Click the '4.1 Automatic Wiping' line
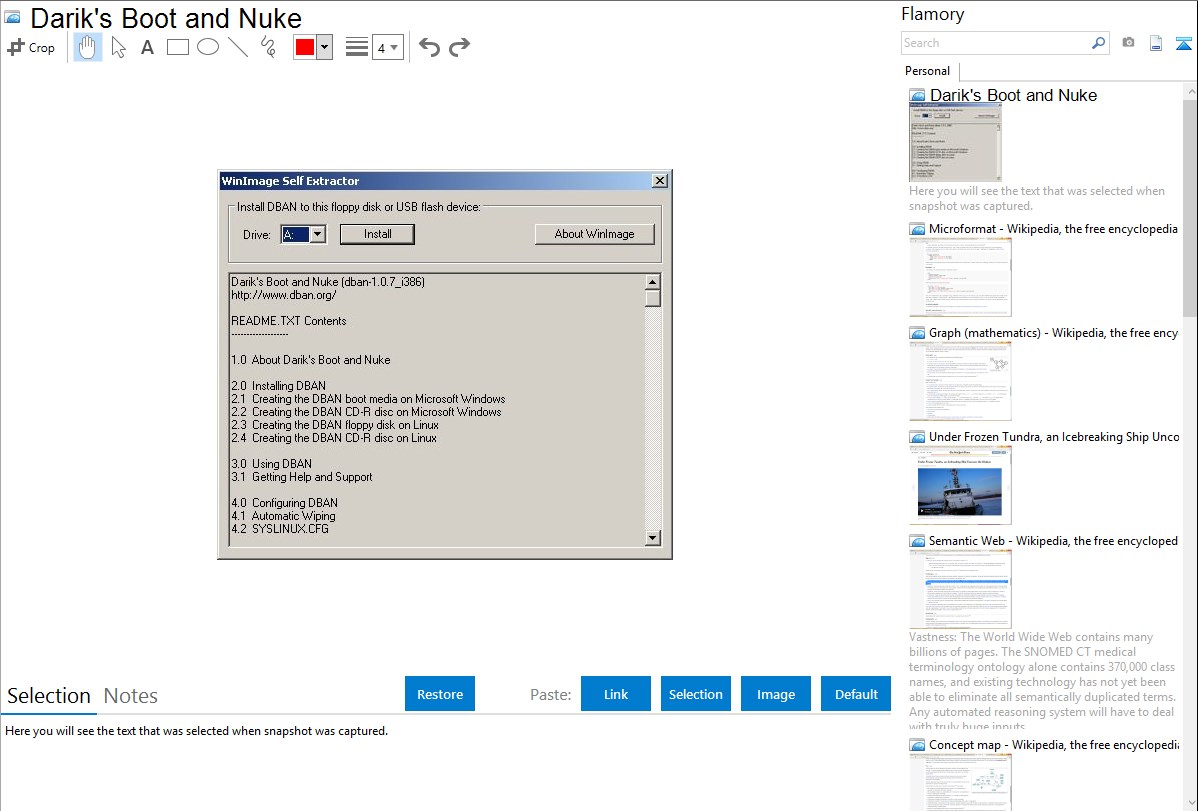Viewport: 1198px width, 811px height. [283, 516]
